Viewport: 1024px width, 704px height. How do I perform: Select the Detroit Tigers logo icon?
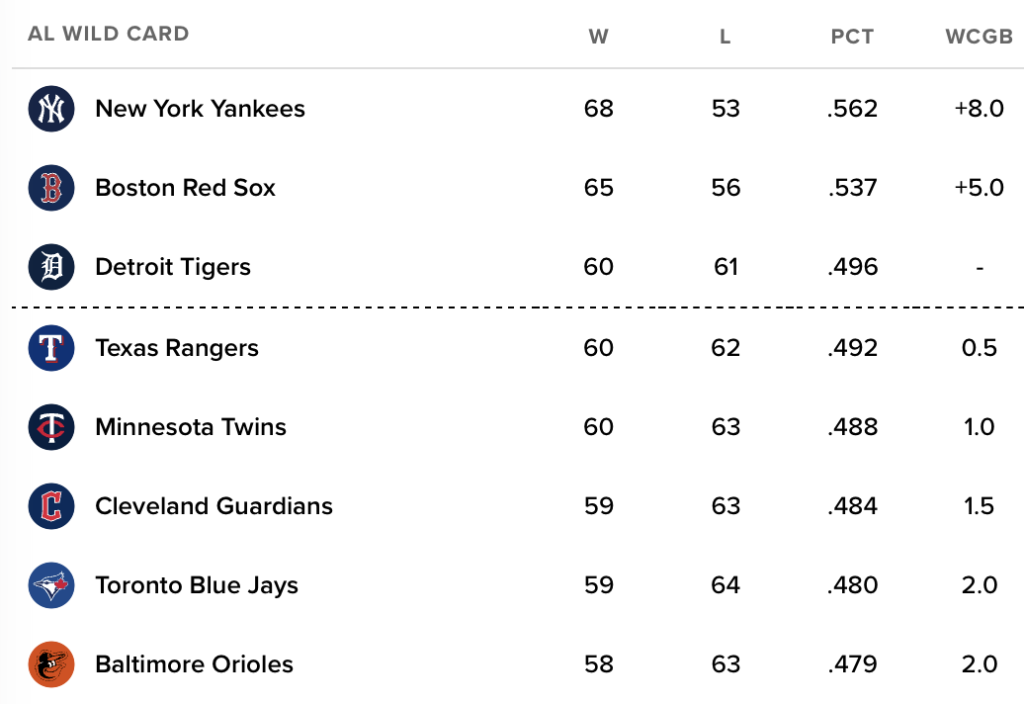tap(51, 266)
